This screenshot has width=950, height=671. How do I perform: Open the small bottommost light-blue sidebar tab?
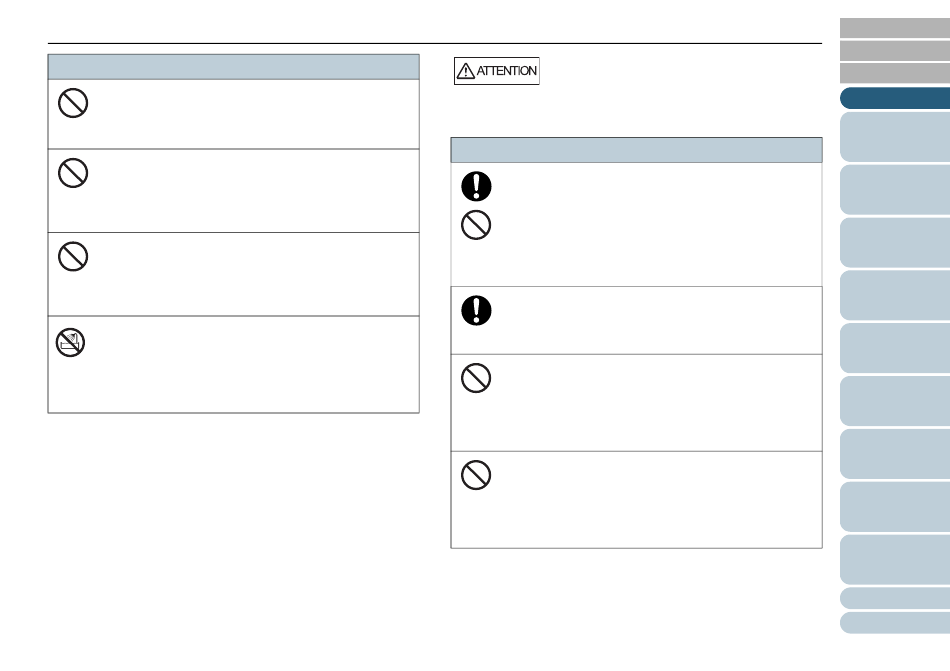[x=895, y=623]
